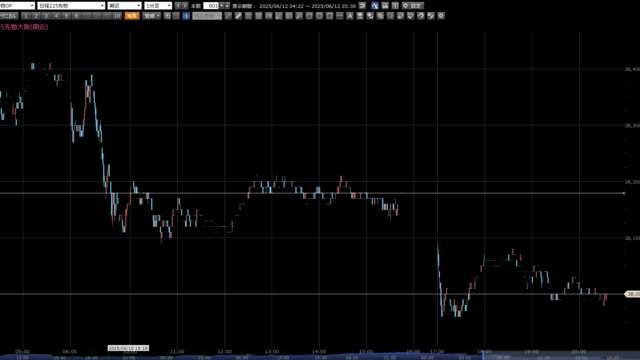
Task: Select the vertical lines drawing tool
Action: tap(289, 16)
